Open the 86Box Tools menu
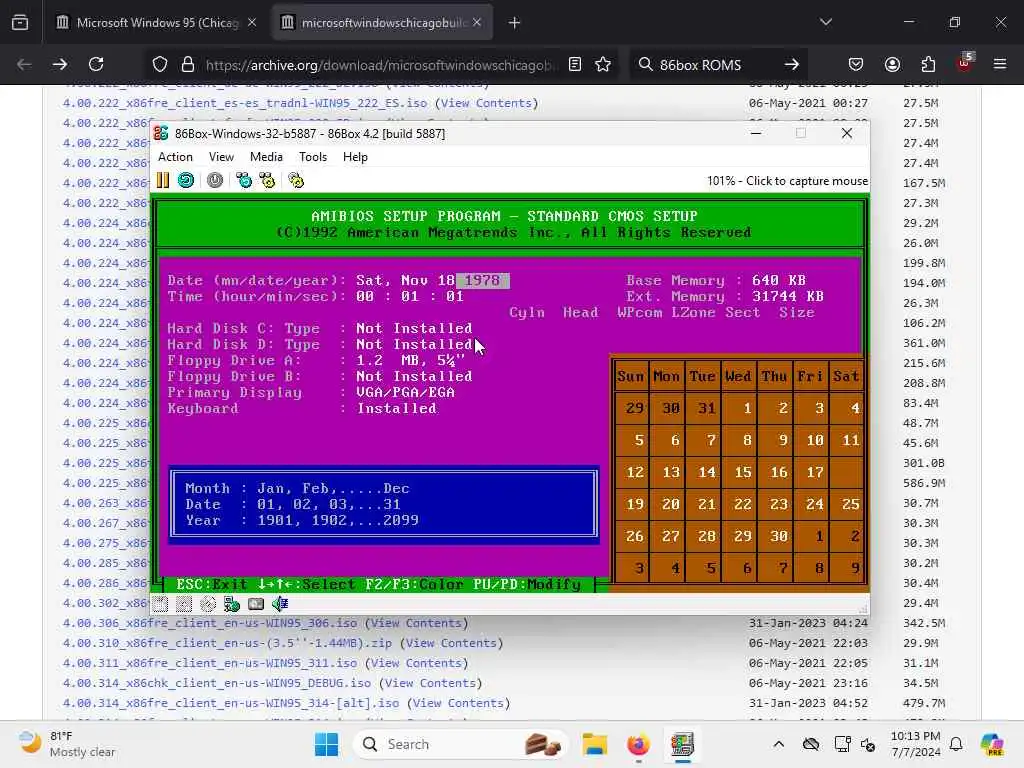Screen dimensions: 1024x768 [313, 157]
